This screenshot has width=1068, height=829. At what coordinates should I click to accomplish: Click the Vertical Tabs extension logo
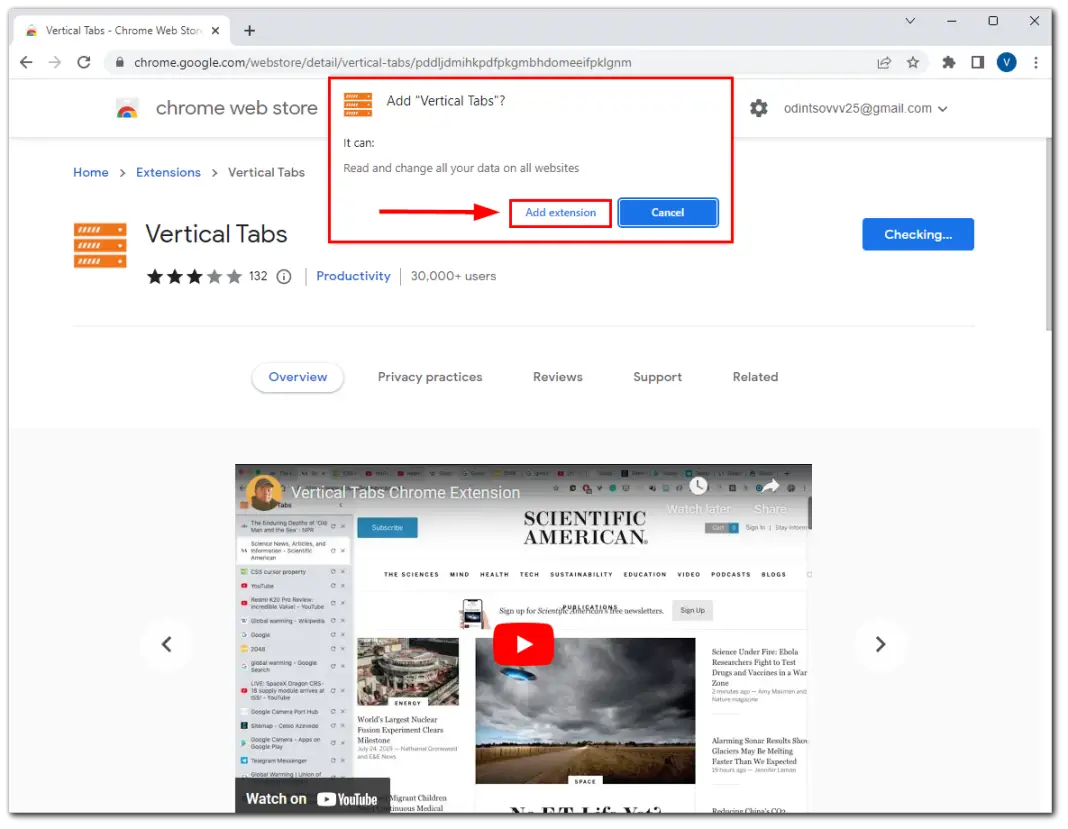point(99,244)
